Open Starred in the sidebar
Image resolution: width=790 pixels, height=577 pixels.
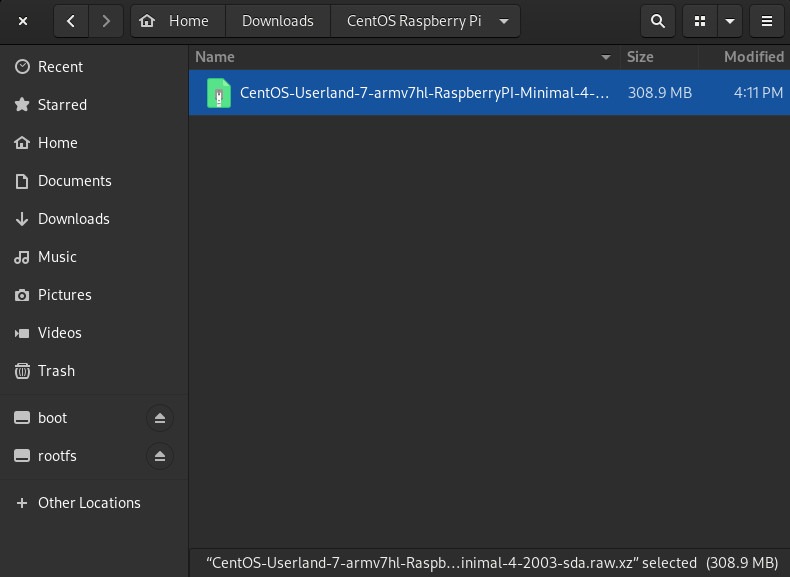(x=94, y=105)
